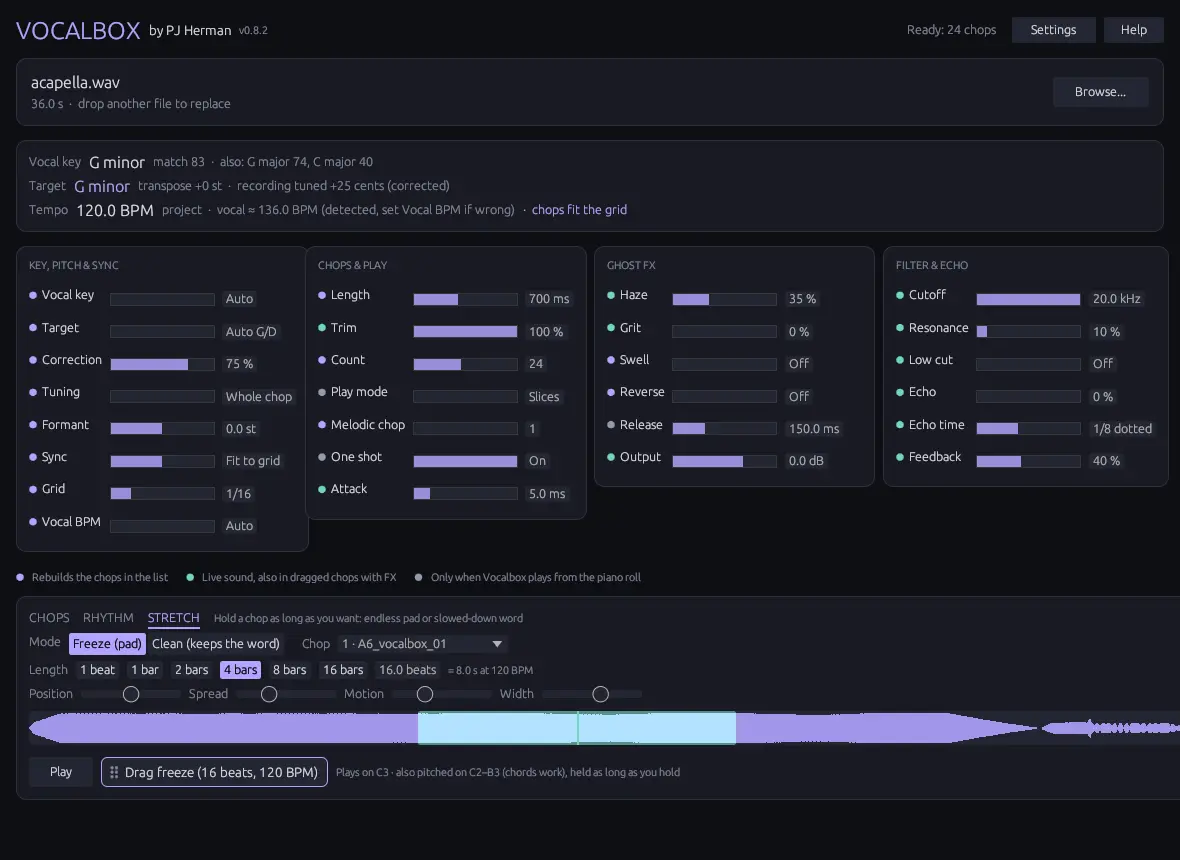The width and height of the screenshot is (1180, 860).
Task: Click the '150.0 ms' Release value
Action: [x=814, y=429]
